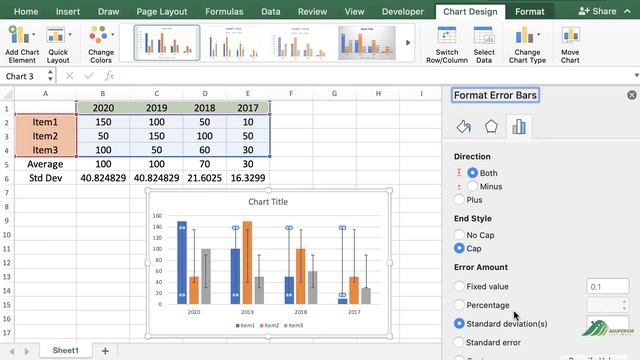Viewport: 640px width, 360px height.
Task: Open Fill & Line tab in Format pane
Action: pyautogui.click(x=464, y=127)
